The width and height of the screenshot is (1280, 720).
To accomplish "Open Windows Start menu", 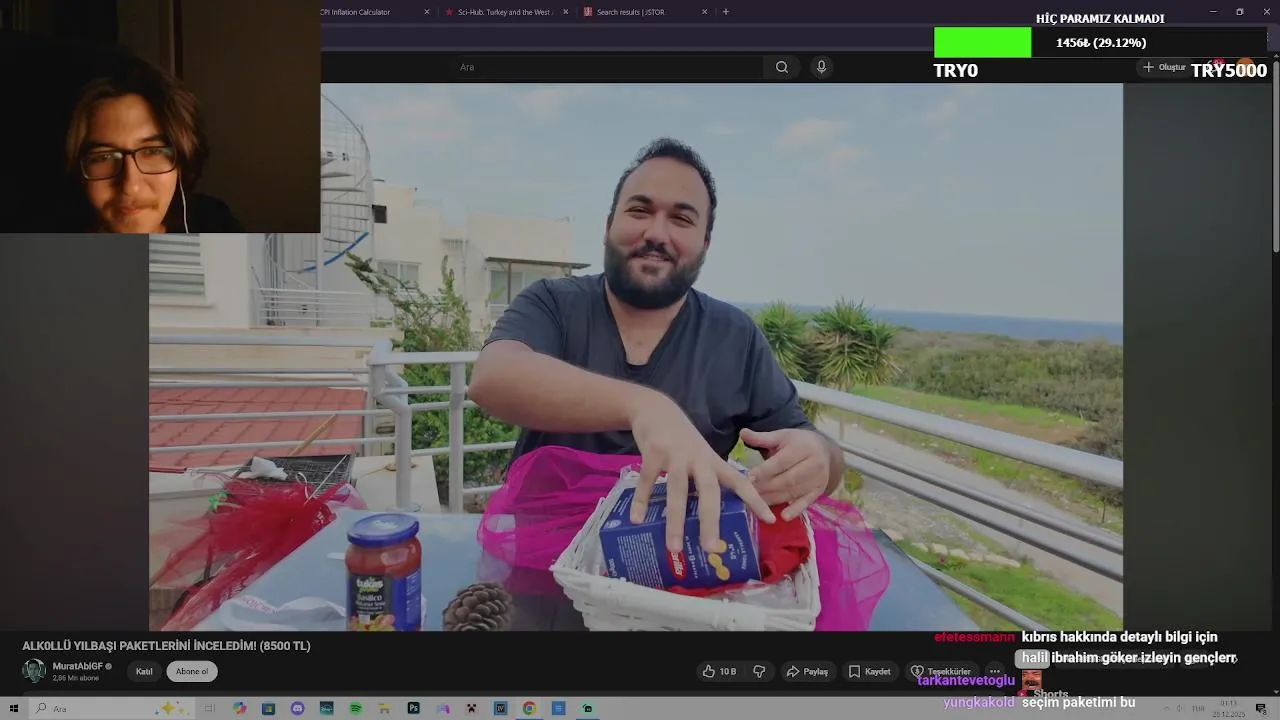I will coord(14,708).
